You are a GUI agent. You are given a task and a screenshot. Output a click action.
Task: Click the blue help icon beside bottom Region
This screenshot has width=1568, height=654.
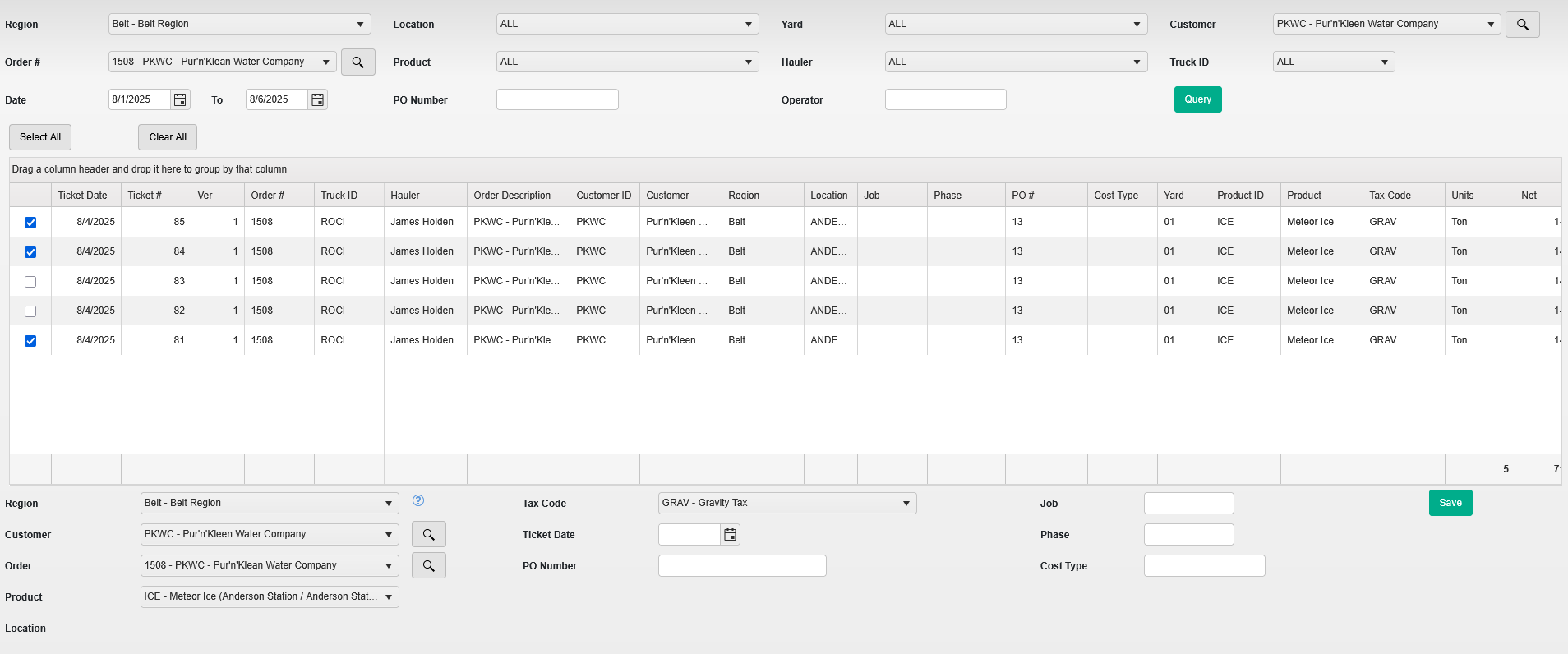[418, 500]
